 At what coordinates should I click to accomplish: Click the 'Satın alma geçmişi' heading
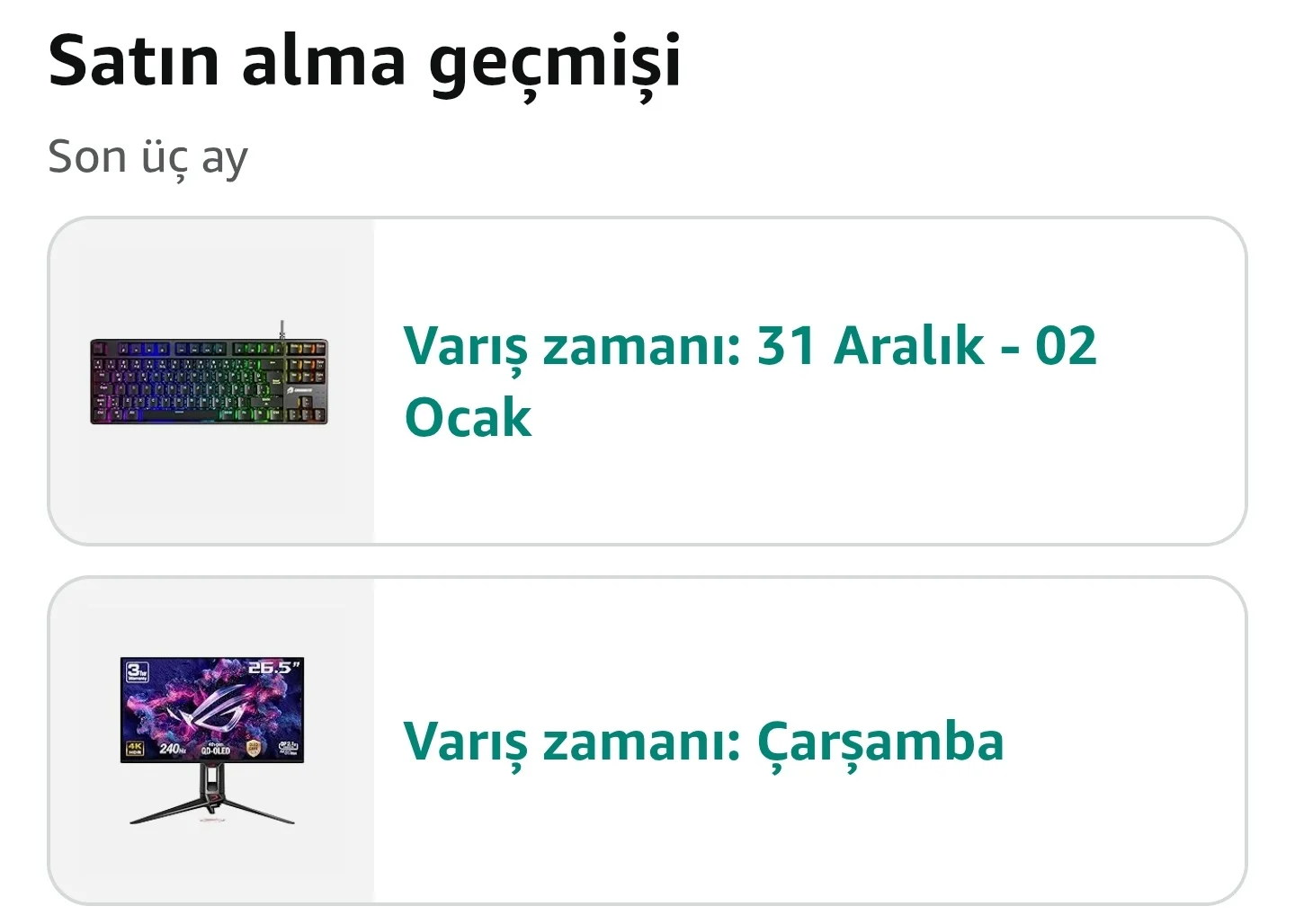[x=364, y=61]
